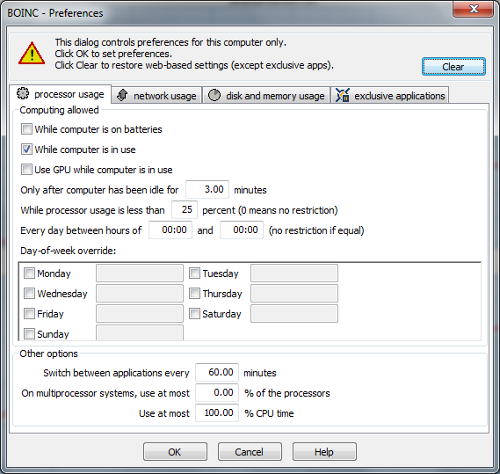The height and width of the screenshot is (474, 500).
Task: Click the CPU time field showing 100.00
Action: (217, 413)
